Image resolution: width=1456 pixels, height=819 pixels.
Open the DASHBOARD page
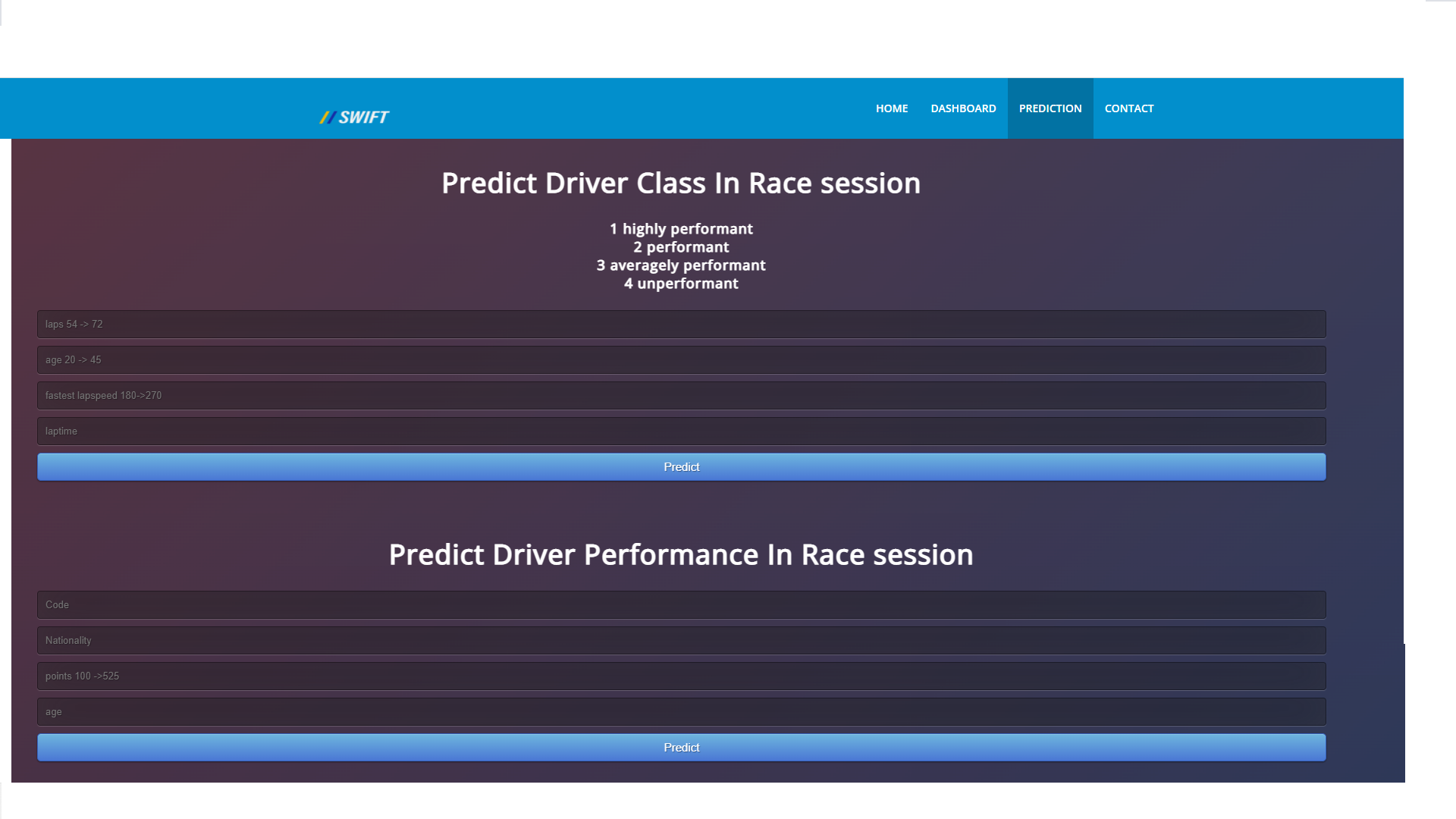[x=963, y=108]
